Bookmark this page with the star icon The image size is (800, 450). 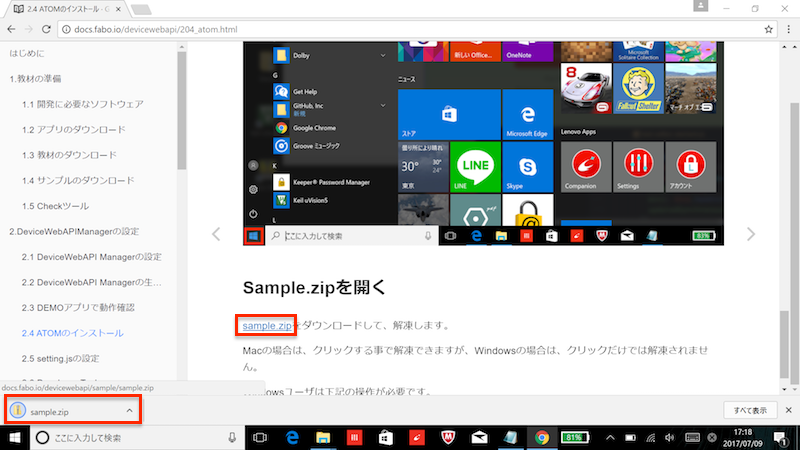tap(769, 30)
